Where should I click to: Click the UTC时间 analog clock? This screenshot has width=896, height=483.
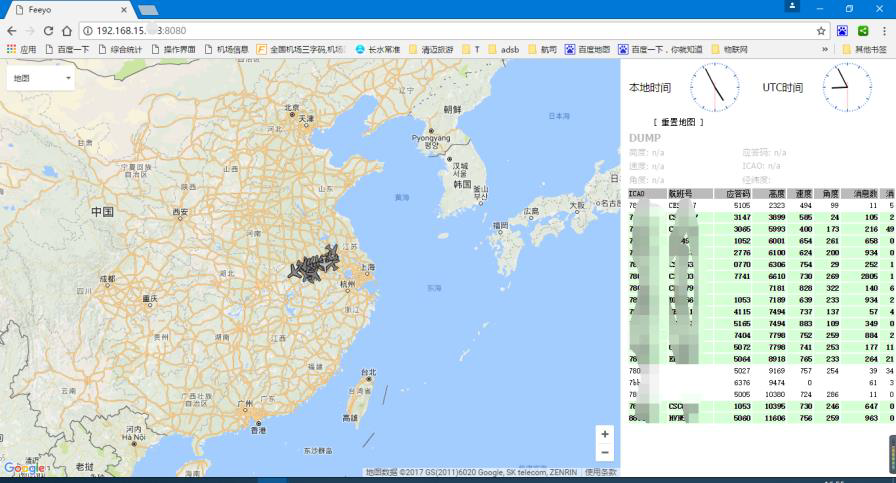(x=847, y=87)
